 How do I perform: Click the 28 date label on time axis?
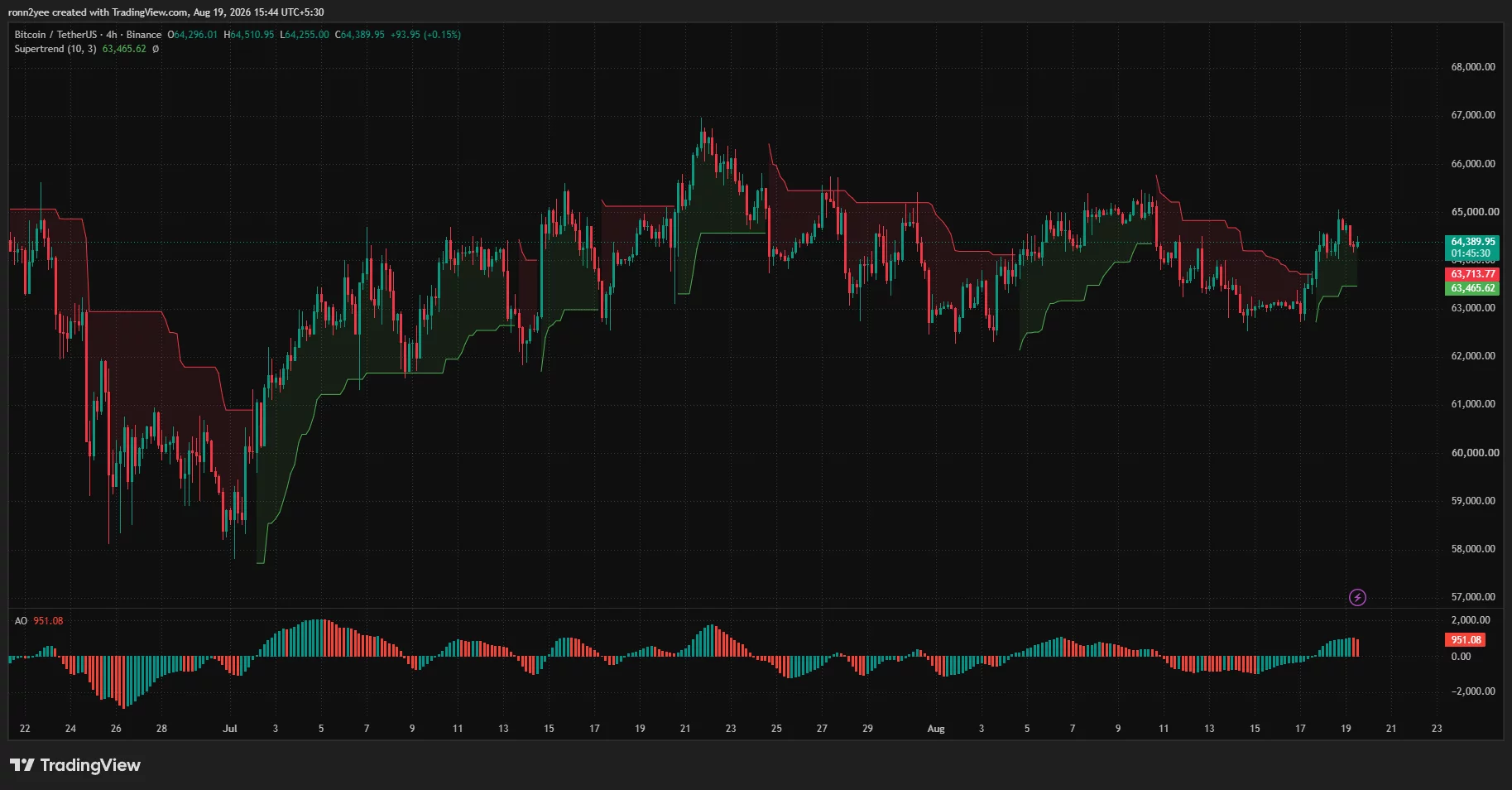tap(161, 729)
